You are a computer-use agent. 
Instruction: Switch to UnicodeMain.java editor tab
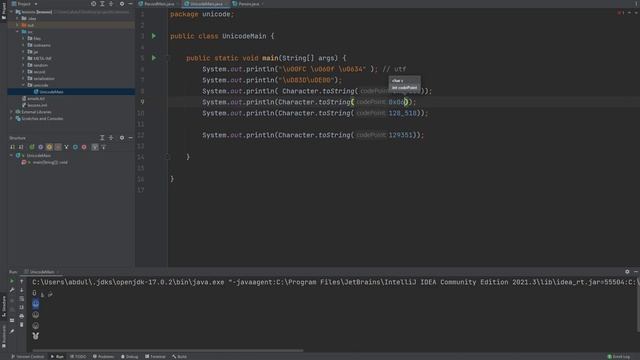coord(207,4)
